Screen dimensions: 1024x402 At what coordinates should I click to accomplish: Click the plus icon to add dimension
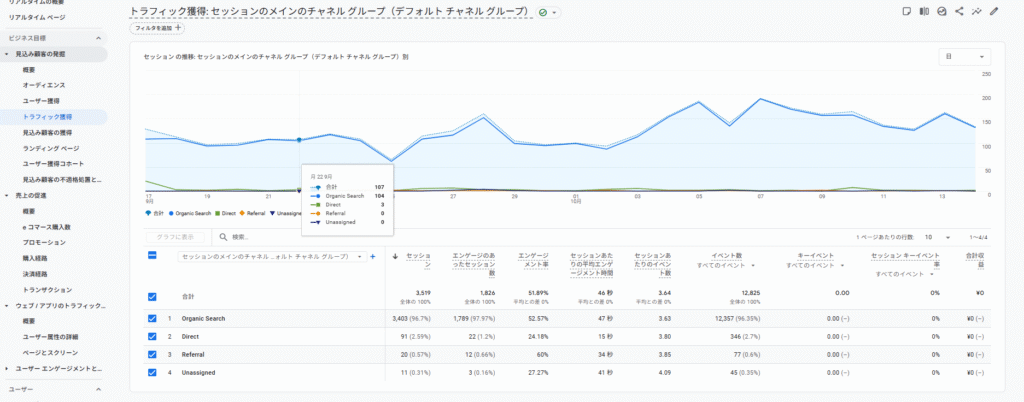click(x=373, y=256)
